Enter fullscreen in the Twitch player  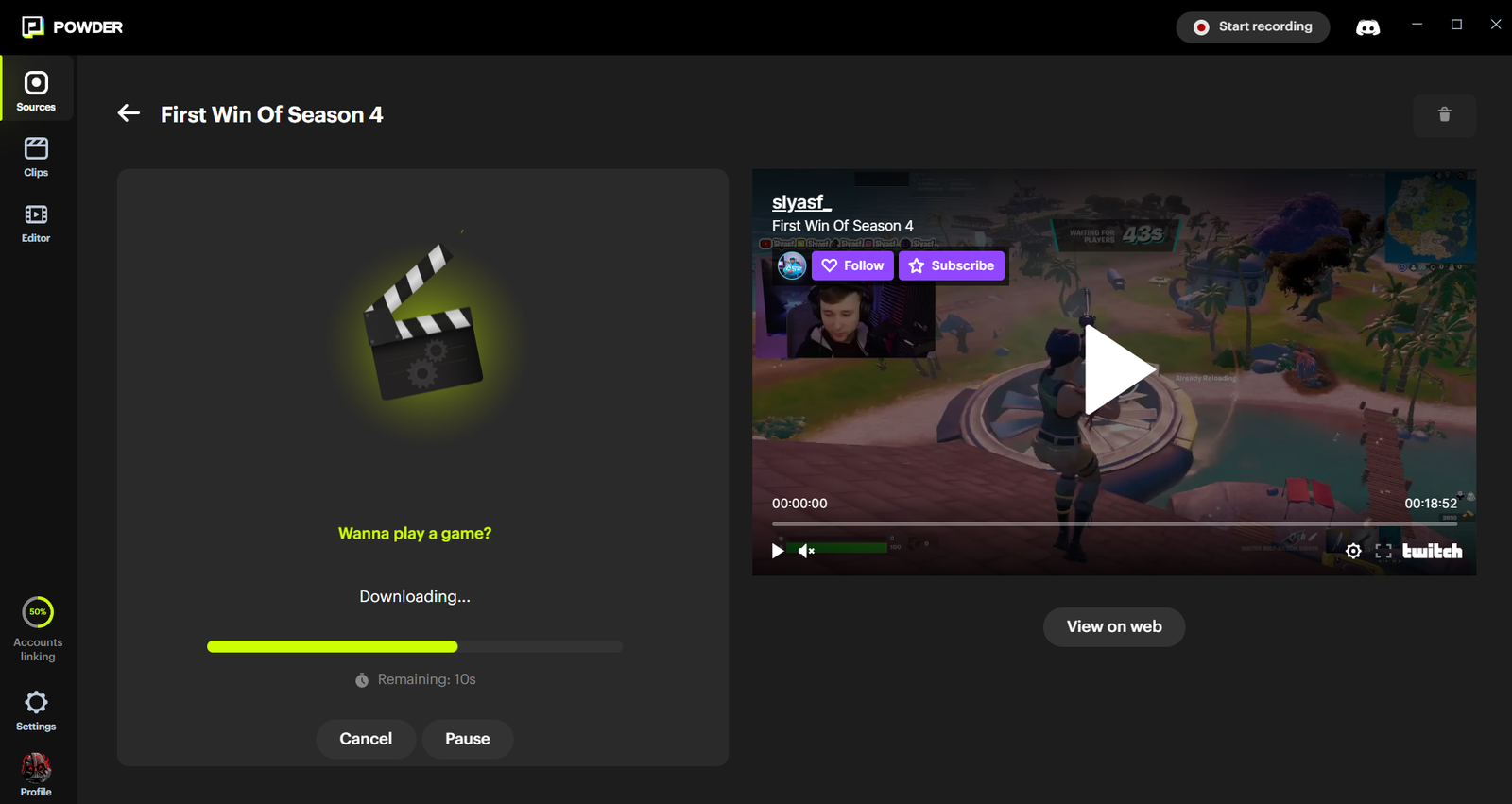point(1383,551)
